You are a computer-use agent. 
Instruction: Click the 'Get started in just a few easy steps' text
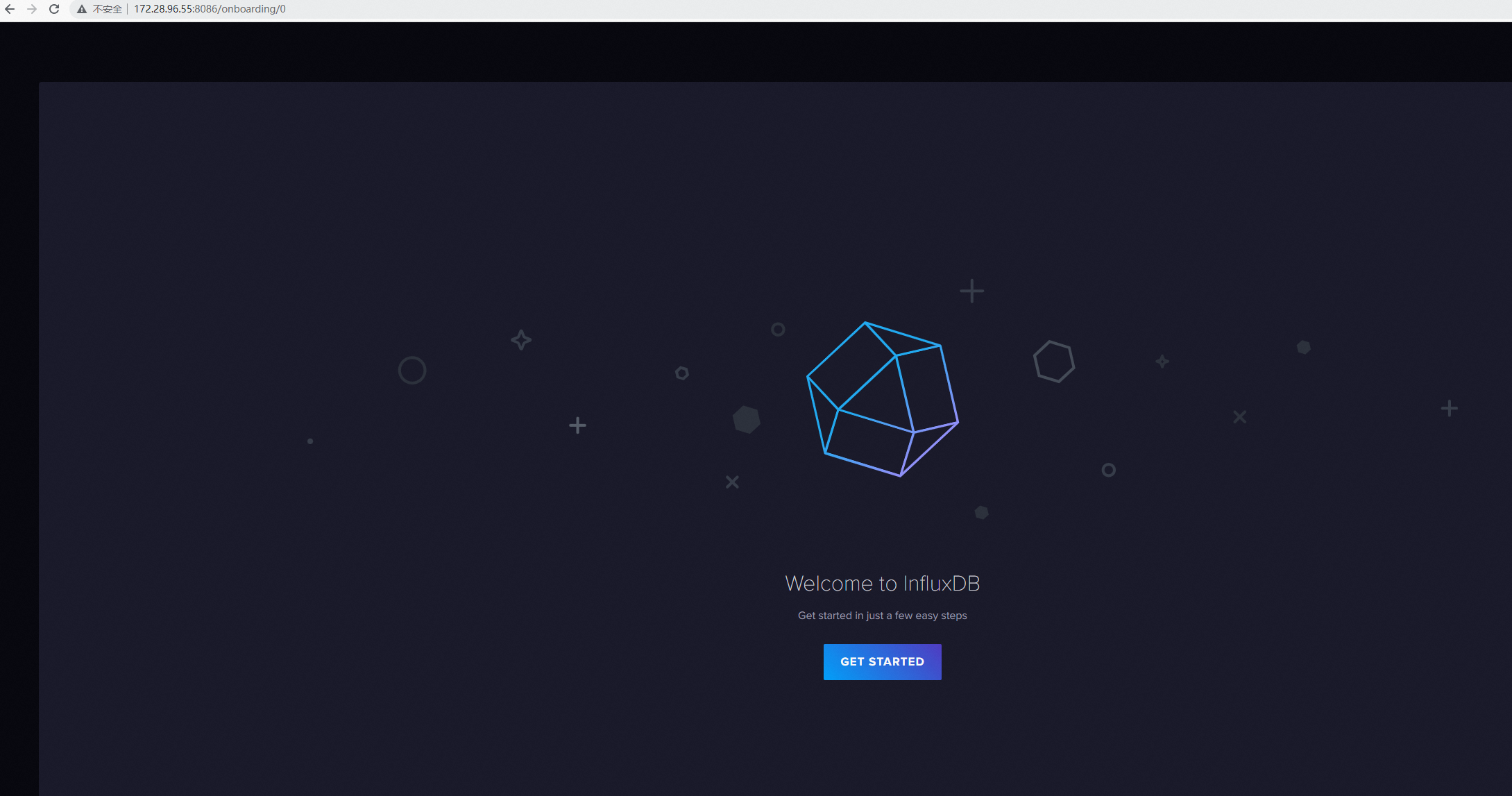[882, 616]
